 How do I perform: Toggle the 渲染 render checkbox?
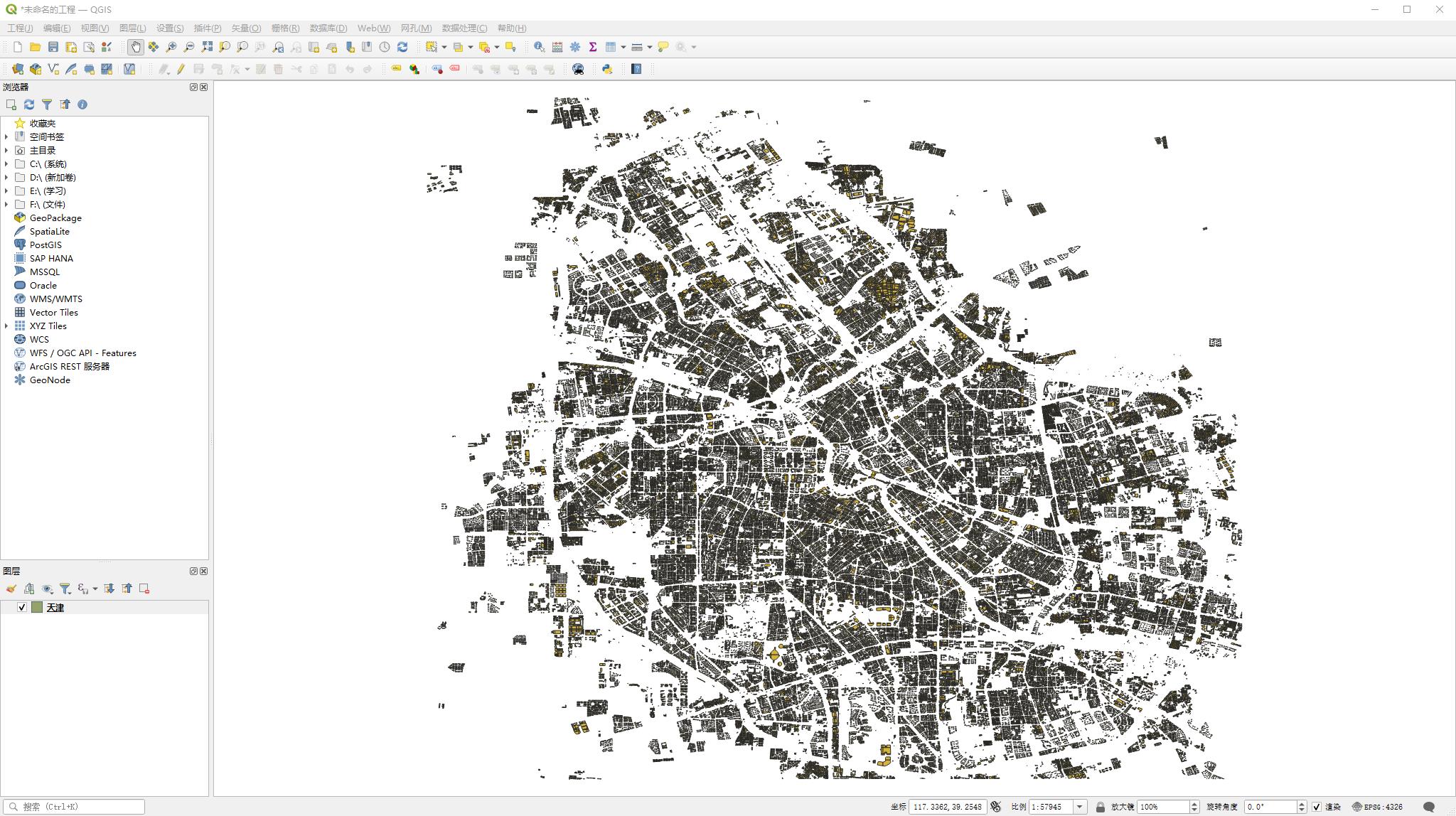click(x=1316, y=807)
